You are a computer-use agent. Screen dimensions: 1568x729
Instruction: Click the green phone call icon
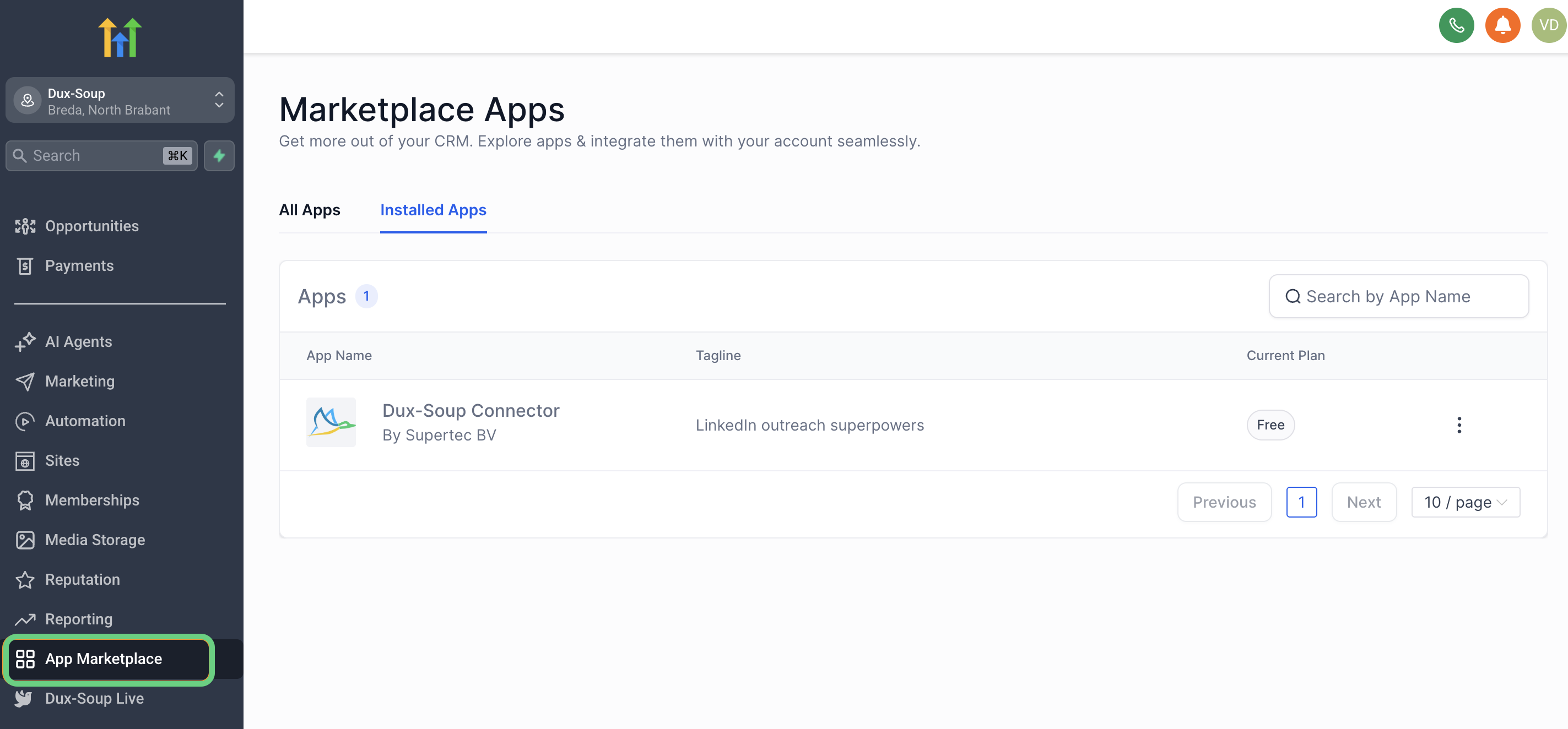pos(1456,25)
